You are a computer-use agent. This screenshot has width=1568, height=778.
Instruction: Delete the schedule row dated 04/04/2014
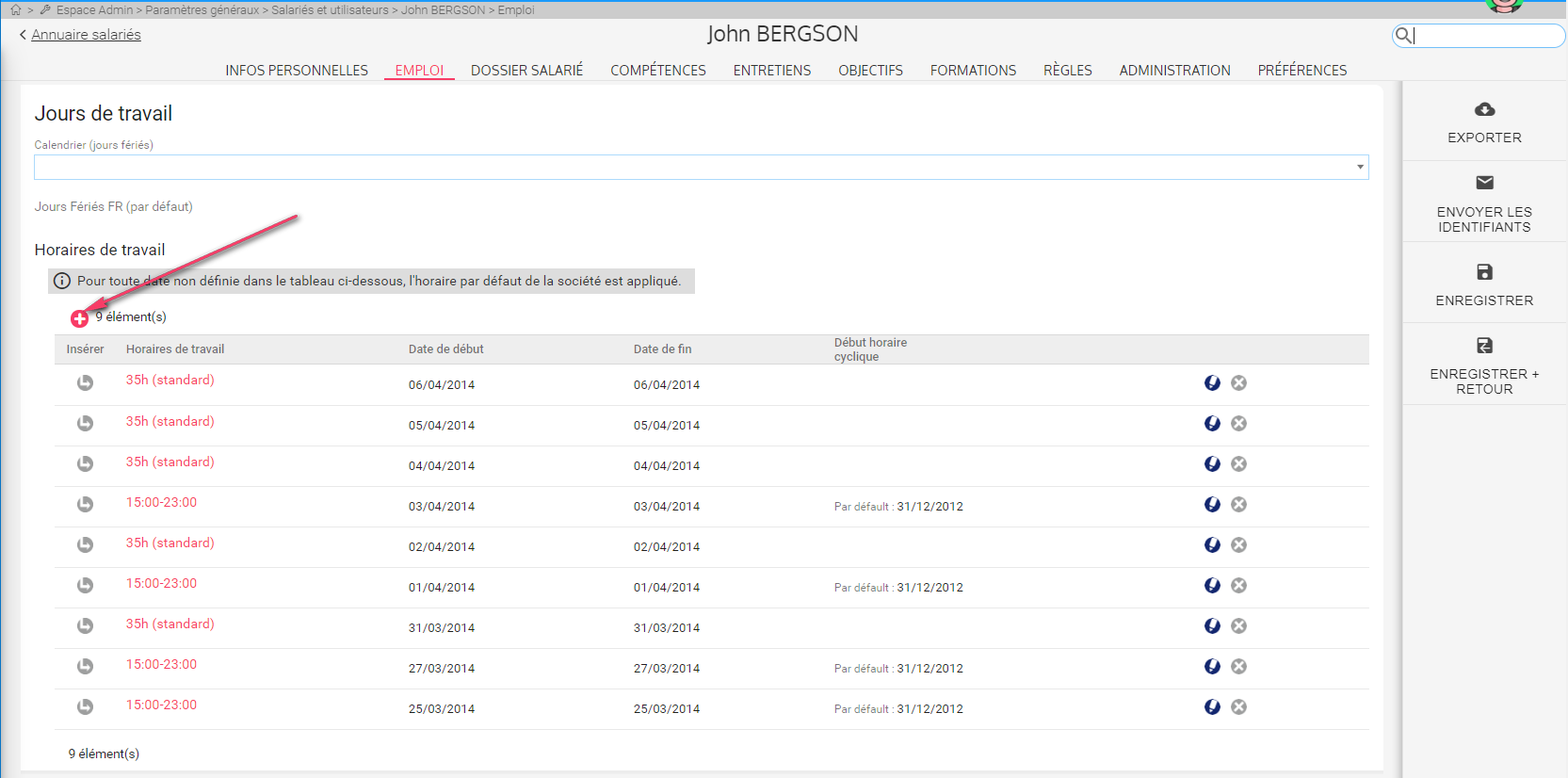pyautogui.click(x=1239, y=463)
